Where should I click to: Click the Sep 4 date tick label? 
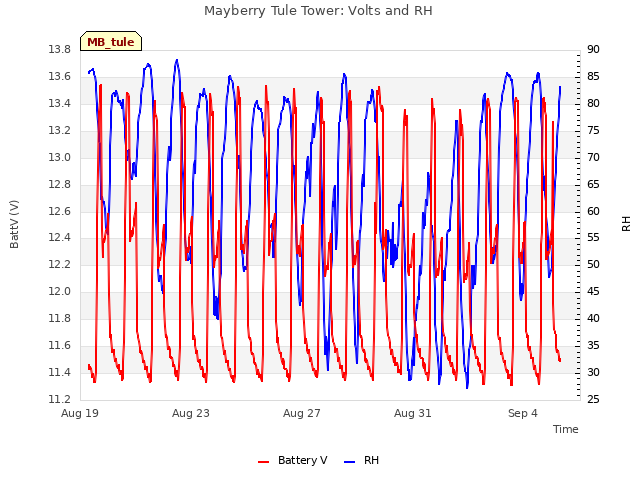tap(522, 413)
